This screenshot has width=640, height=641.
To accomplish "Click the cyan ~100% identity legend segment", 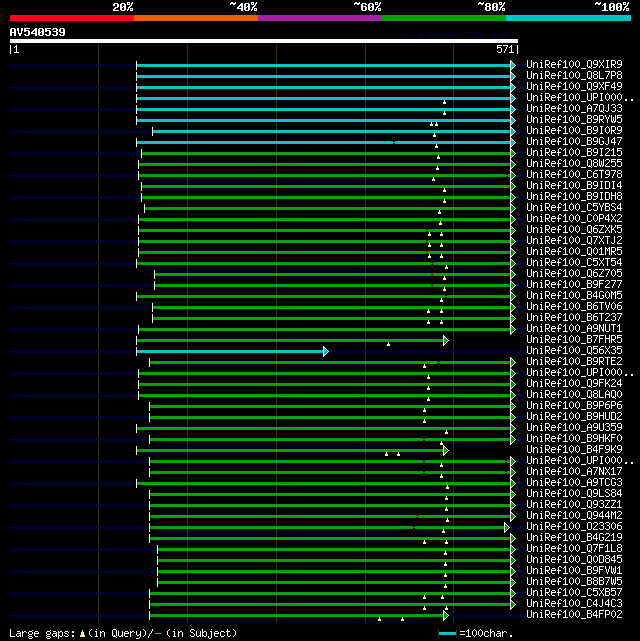I will (568, 18).
